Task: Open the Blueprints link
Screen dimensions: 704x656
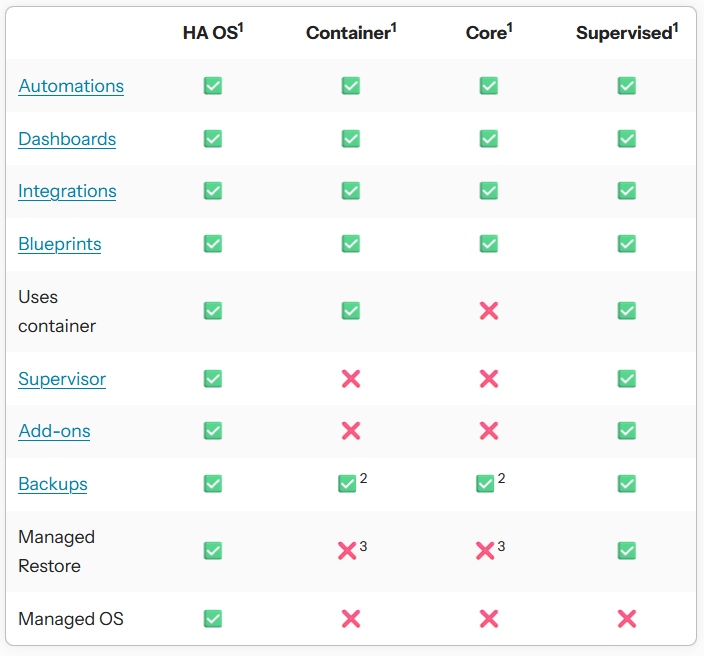Action: point(60,244)
